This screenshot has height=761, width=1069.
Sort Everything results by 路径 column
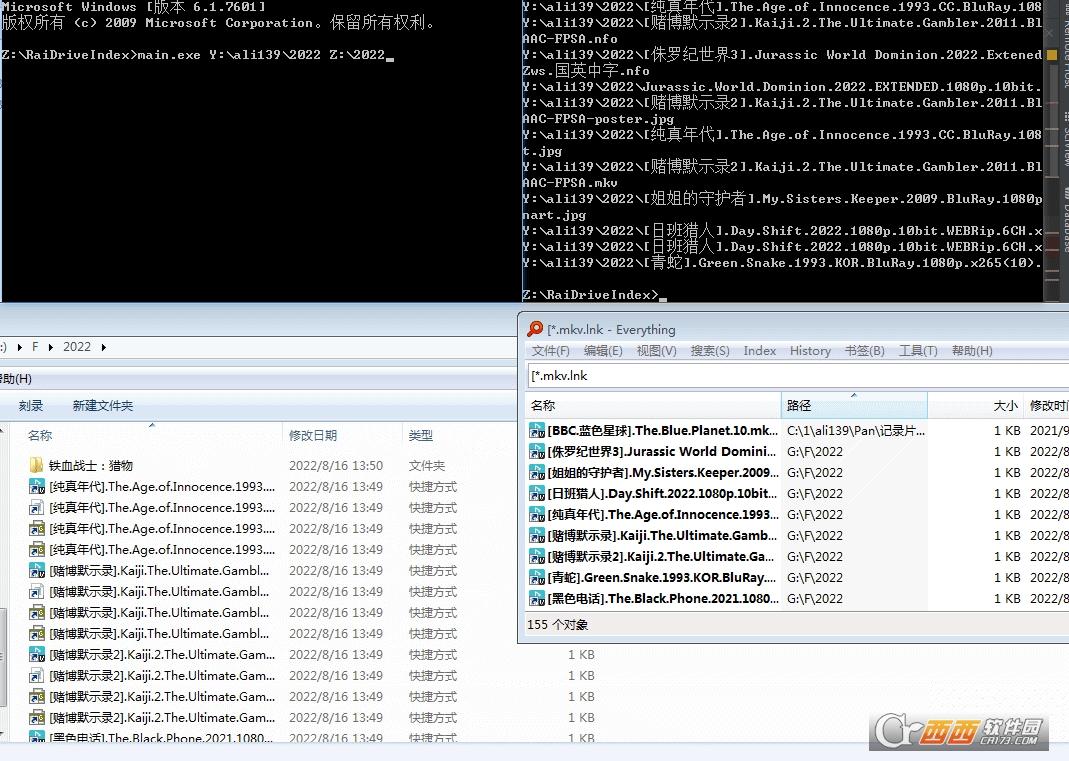(x=854, y=406)
